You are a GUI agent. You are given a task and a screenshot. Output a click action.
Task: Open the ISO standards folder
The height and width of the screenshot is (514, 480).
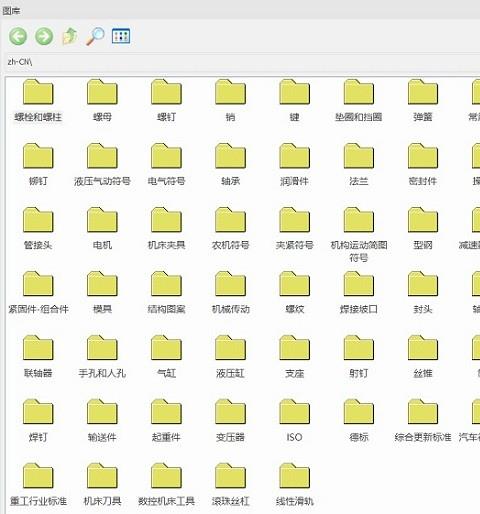tap(294, 420)
